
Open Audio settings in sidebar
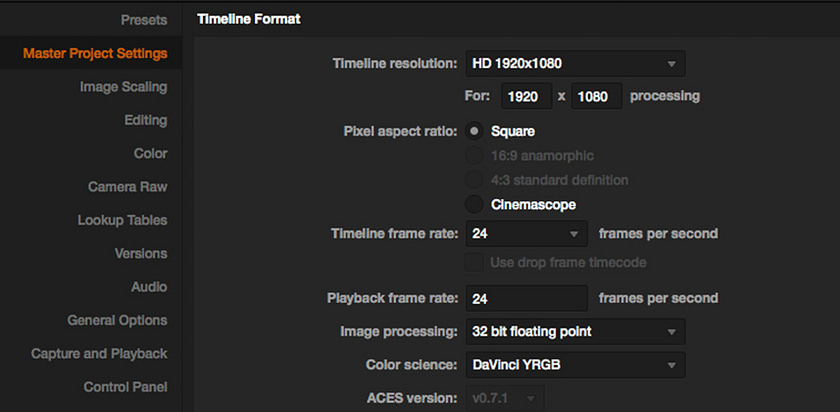[x=149, y=287]
